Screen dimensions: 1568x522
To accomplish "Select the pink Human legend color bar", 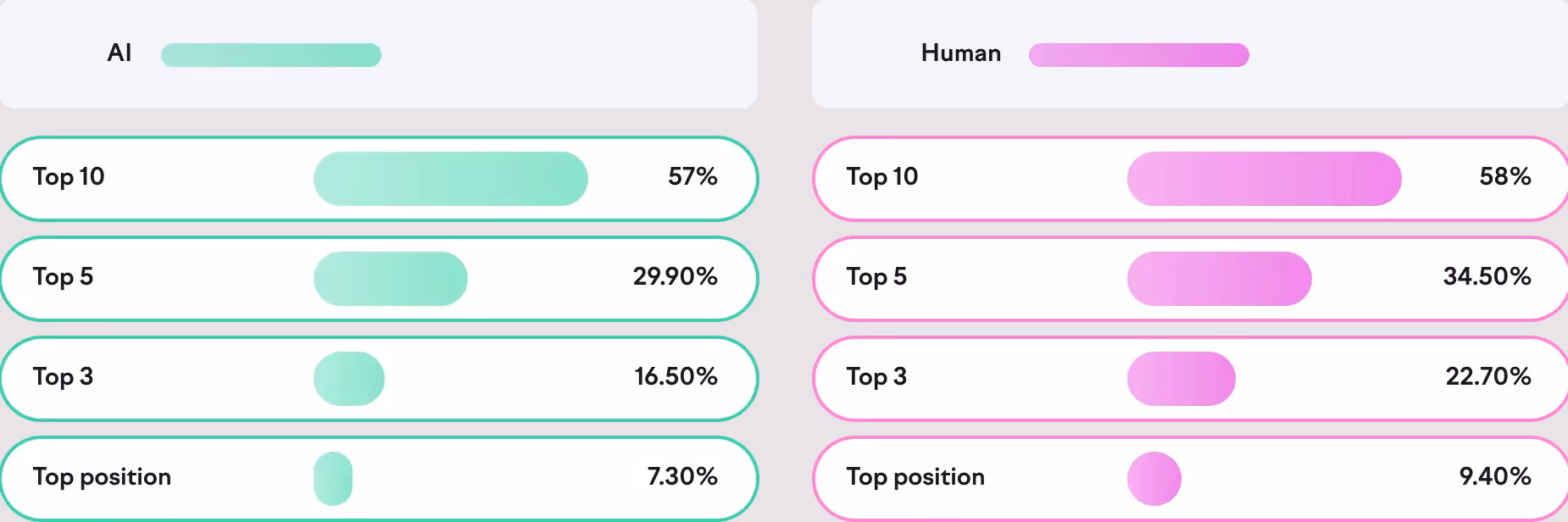I will (x=1139, y=55).
